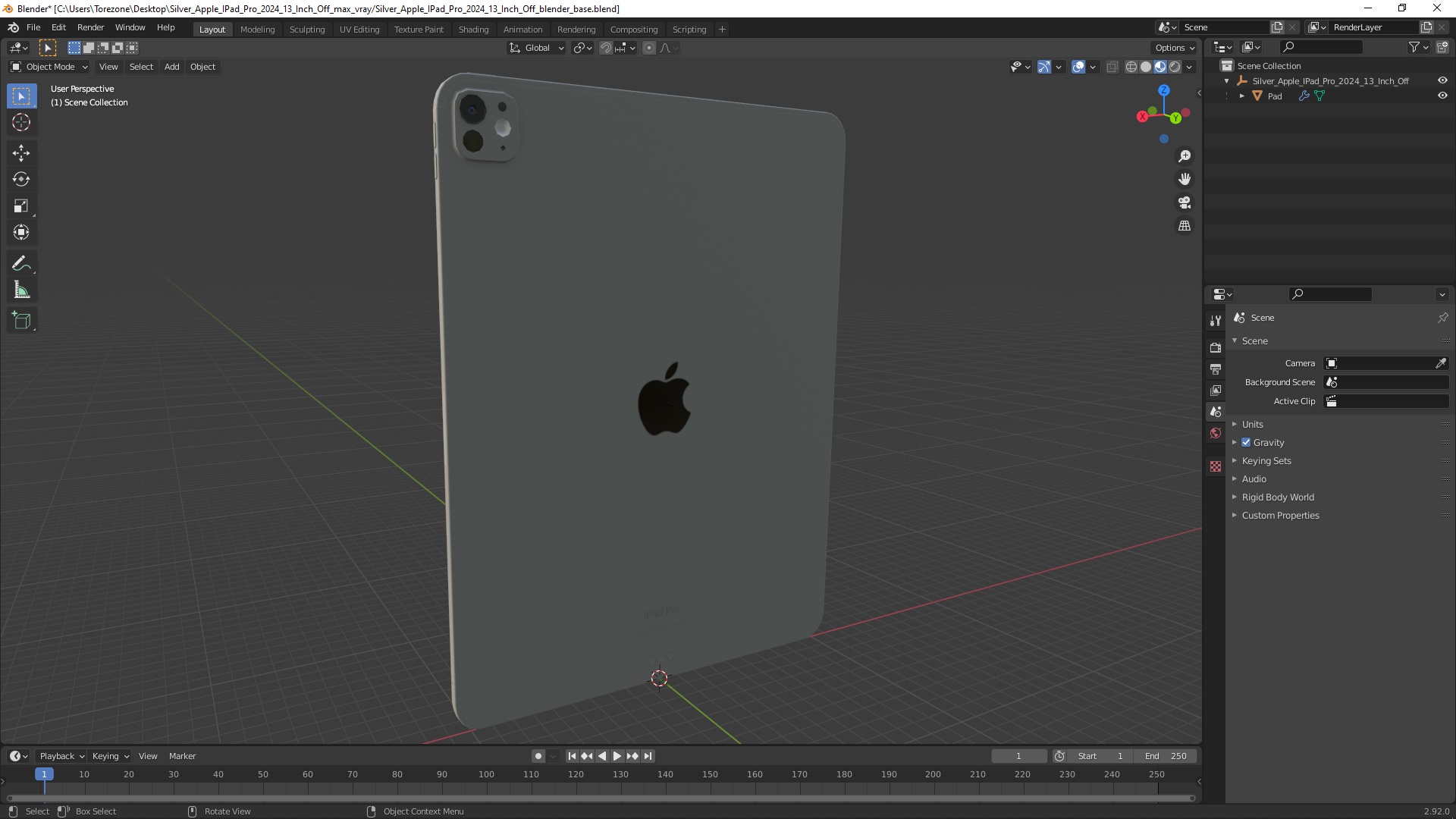Toggle show overlays button
The image size is (1456, 819).
coord(1078,67)
